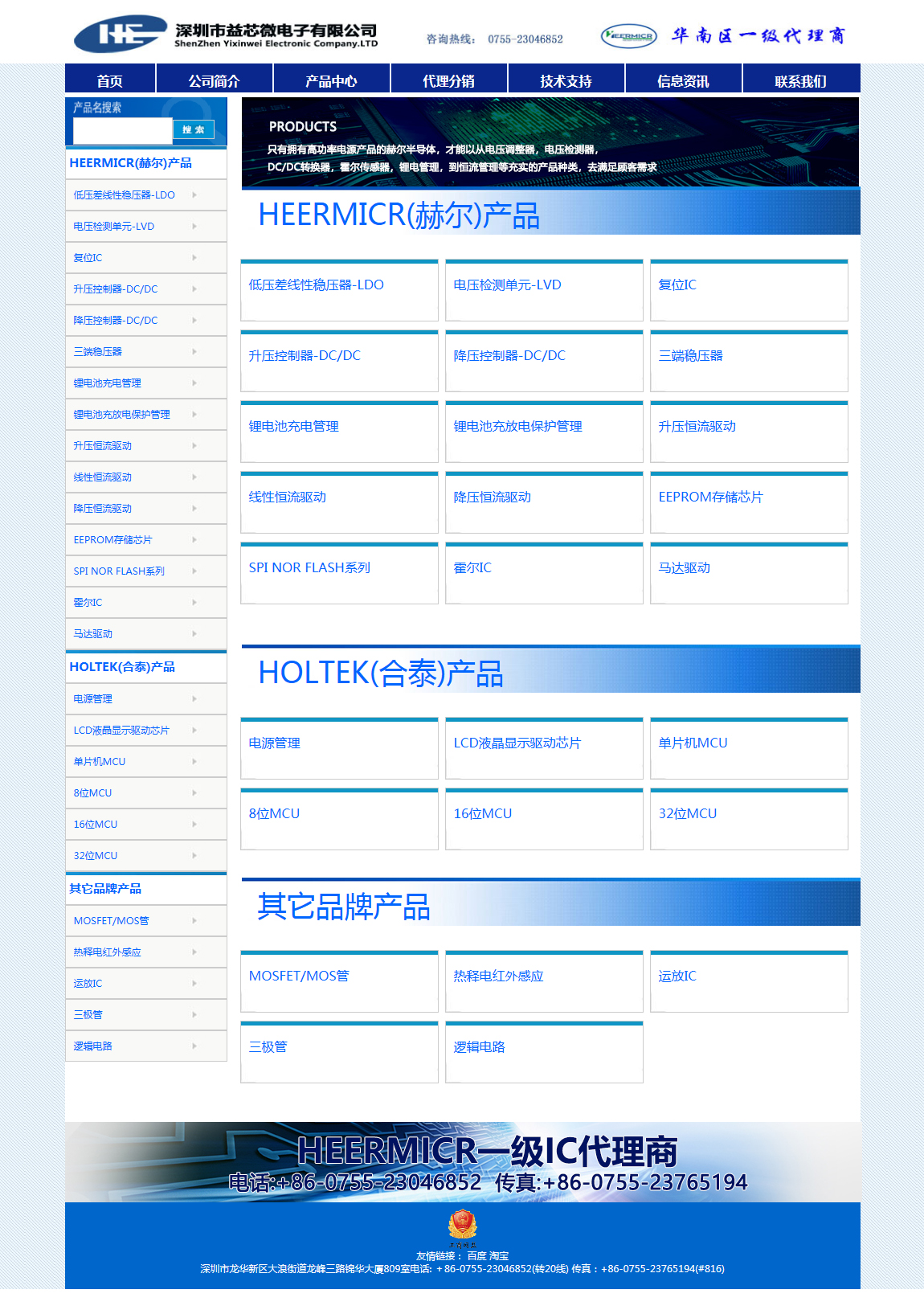The height and width of the screenshot is (1306, 924).
Task: Open the 逻辑电路 product card
Action: (544, 1052)
